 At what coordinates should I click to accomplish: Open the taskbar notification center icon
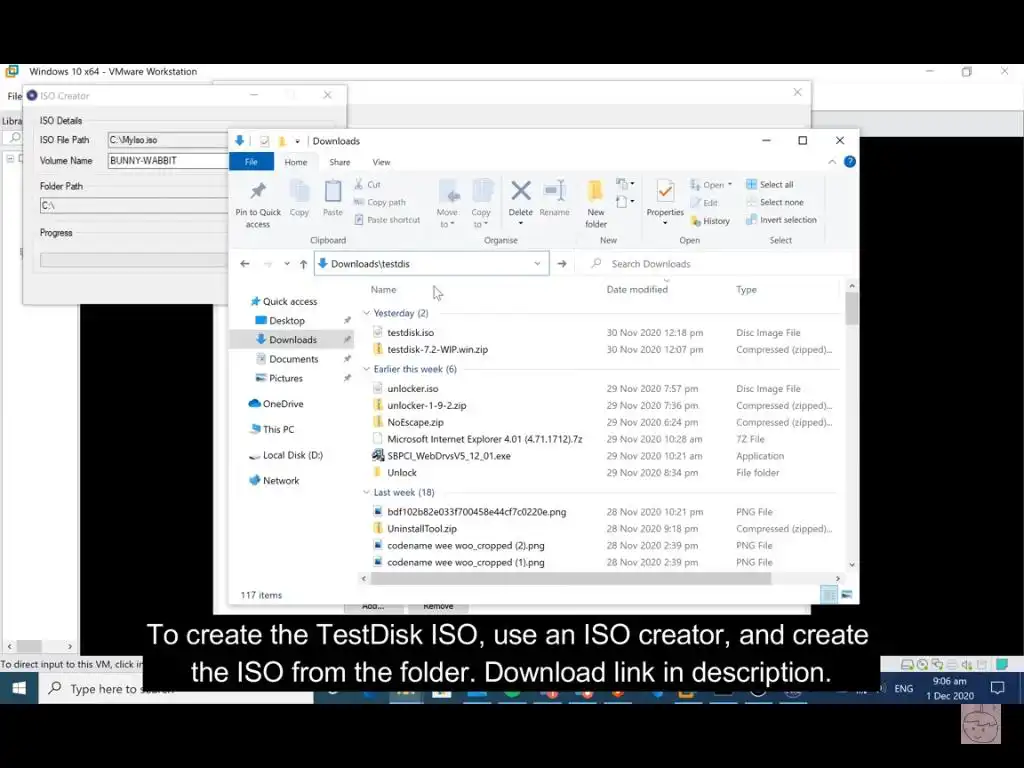tap(997, 688)
